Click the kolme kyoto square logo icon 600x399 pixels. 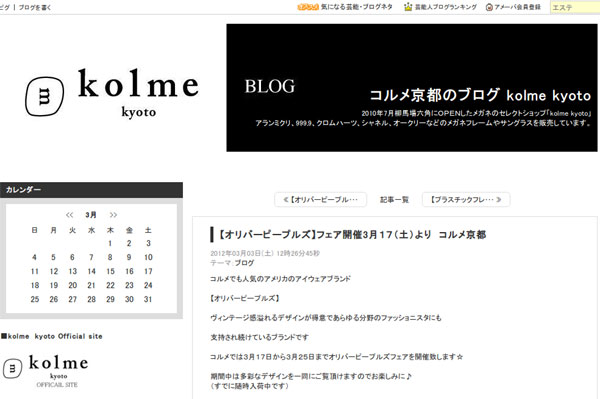44,96
